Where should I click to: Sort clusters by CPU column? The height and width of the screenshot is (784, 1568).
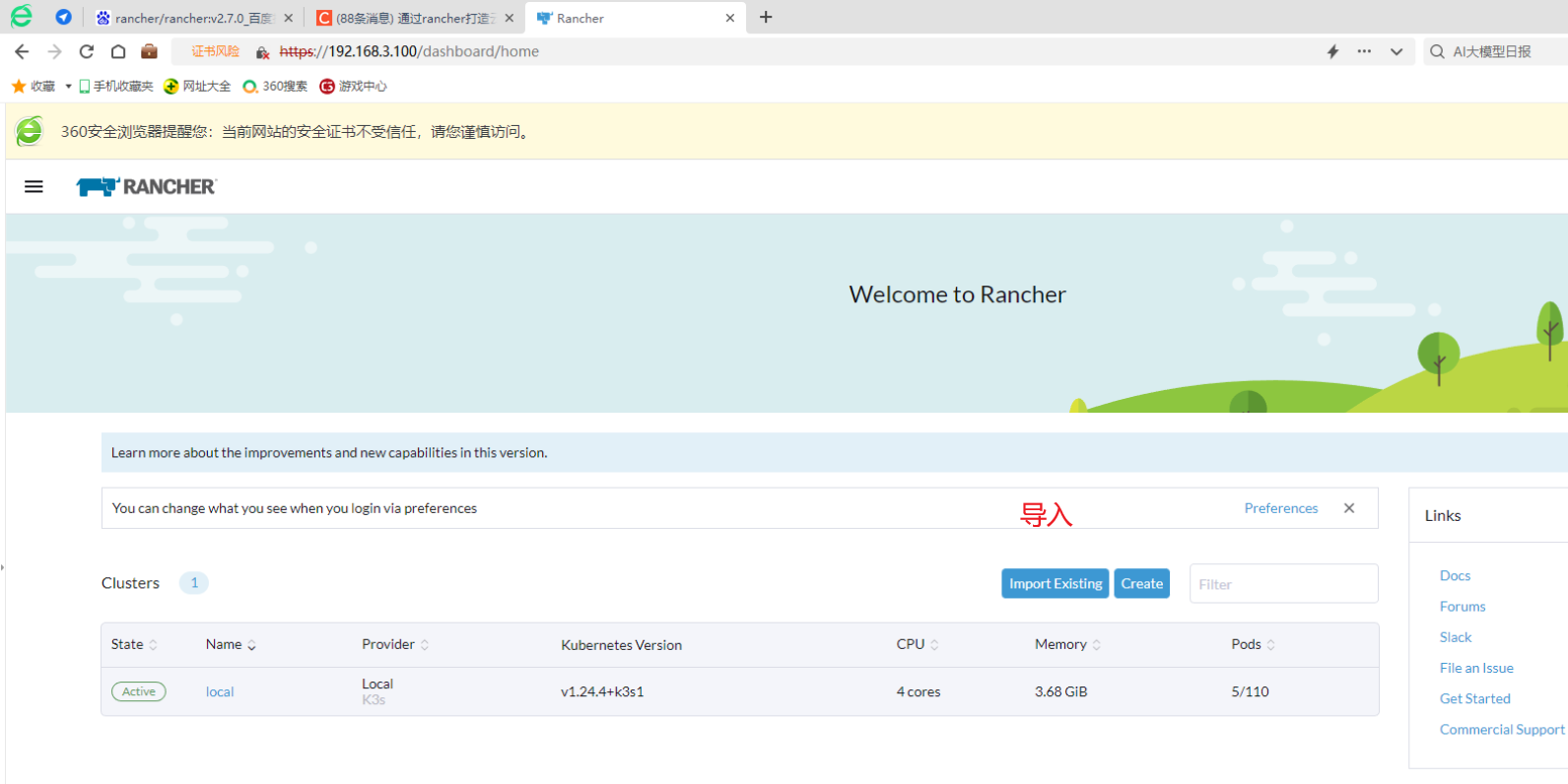[918, 644]
